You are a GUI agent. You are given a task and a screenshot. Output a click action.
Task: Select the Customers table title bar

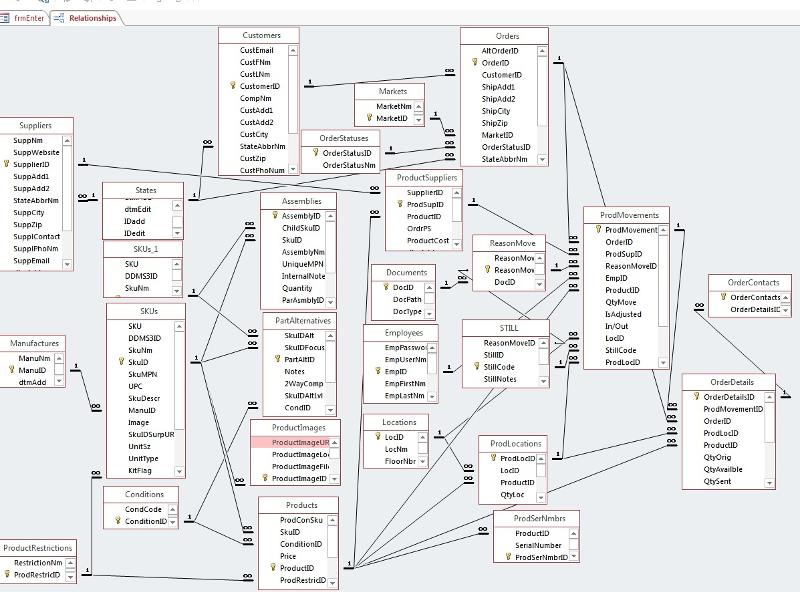tap(262, 34)
